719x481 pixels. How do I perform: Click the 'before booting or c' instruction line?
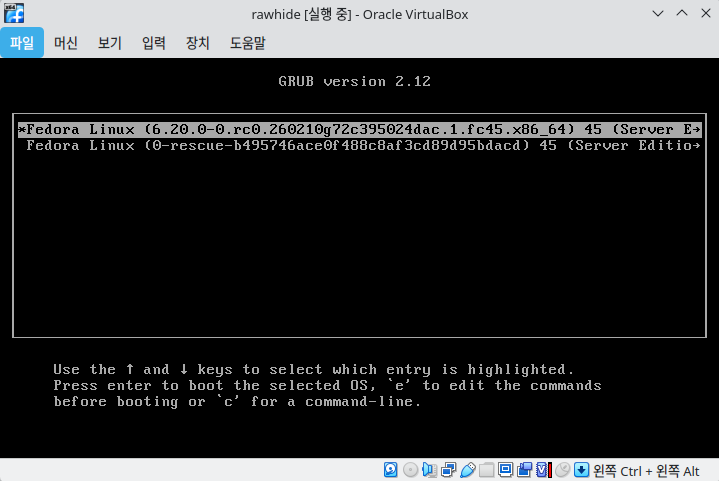pos(237,402)
